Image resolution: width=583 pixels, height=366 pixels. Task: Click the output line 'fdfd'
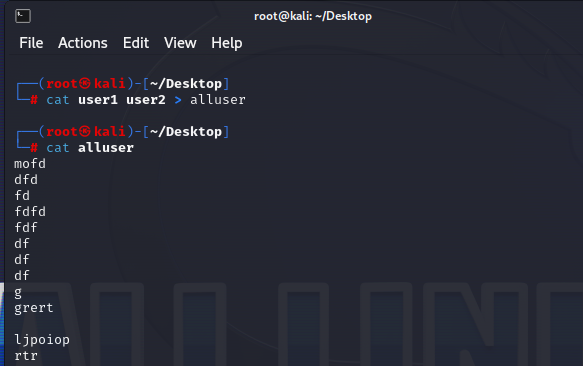(30, 212)
